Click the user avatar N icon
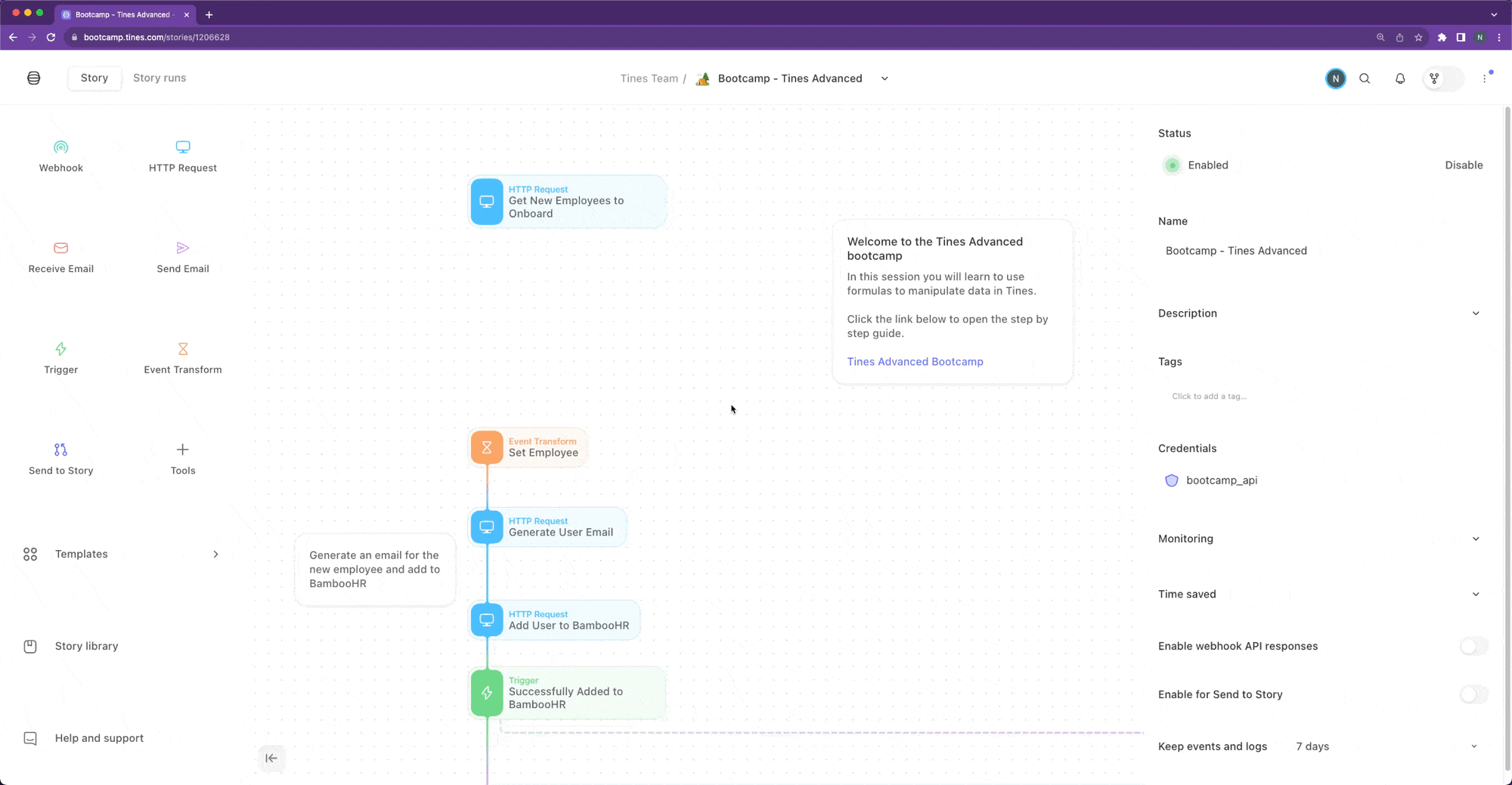Screen dimensions: 1512x785 click(1336, 79)
